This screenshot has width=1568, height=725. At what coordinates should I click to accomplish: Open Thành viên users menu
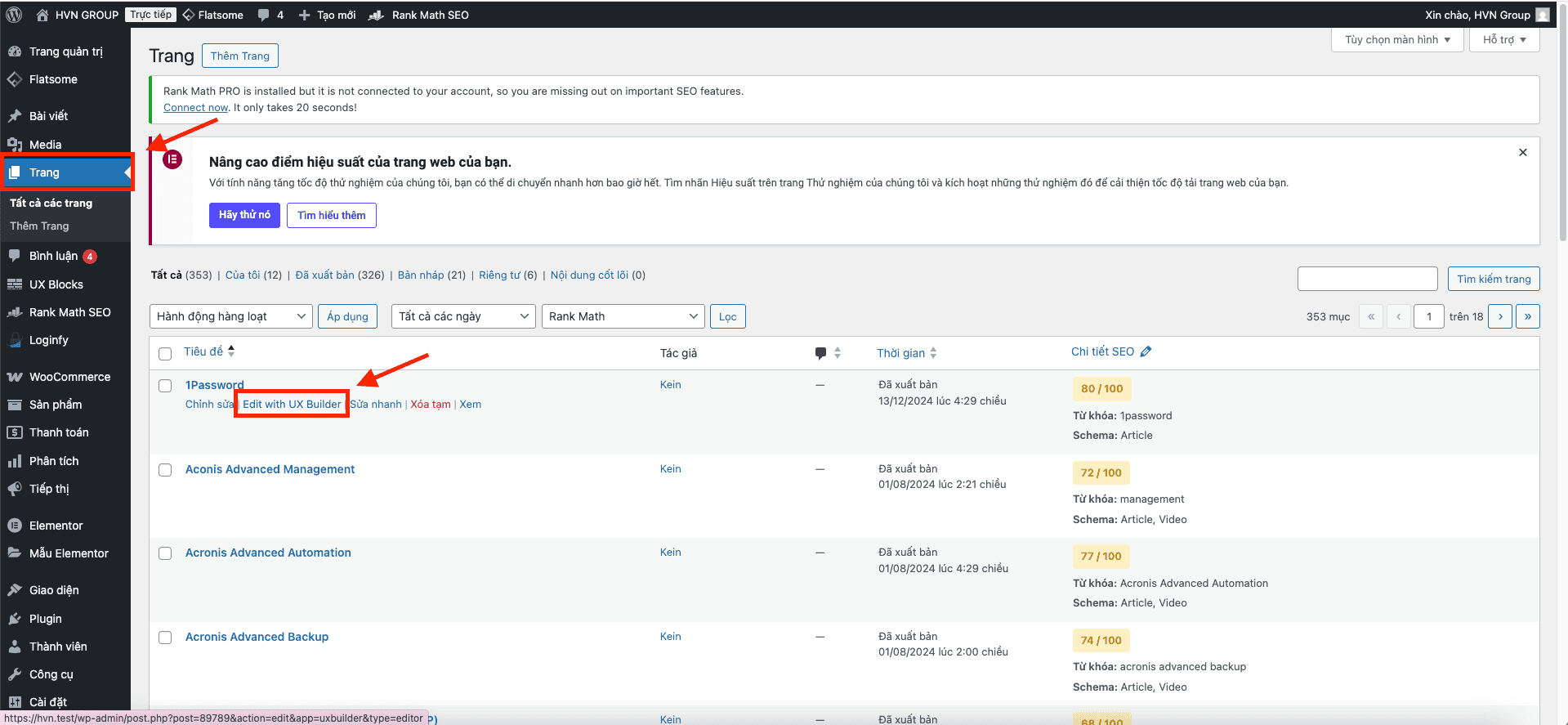coord(65,647)
